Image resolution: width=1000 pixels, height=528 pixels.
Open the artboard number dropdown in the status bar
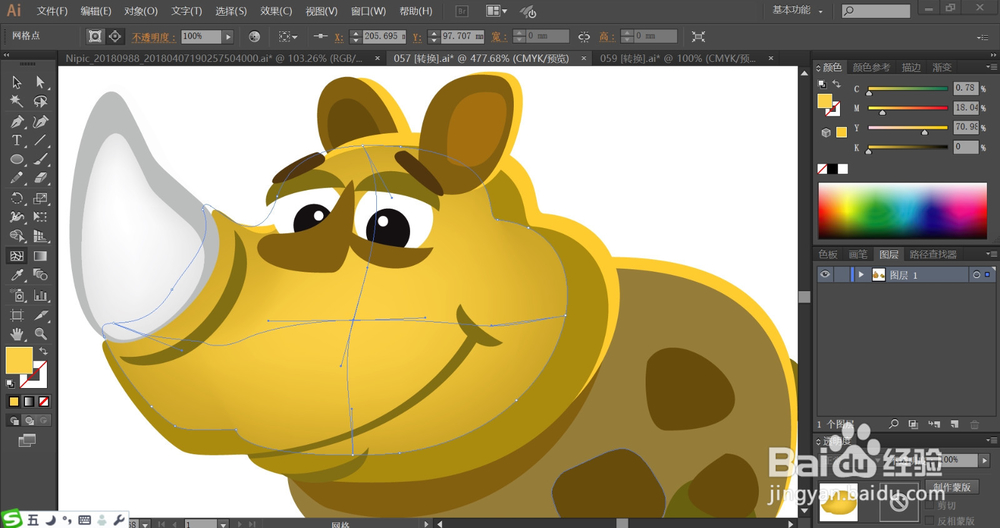pos(223,524)
